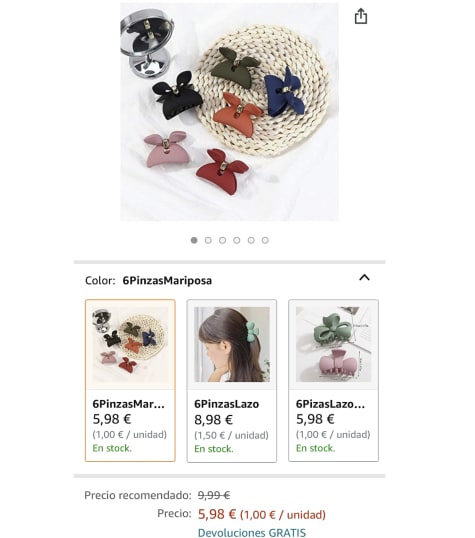Go to third image carousel dot

click(x=222, y=240)
